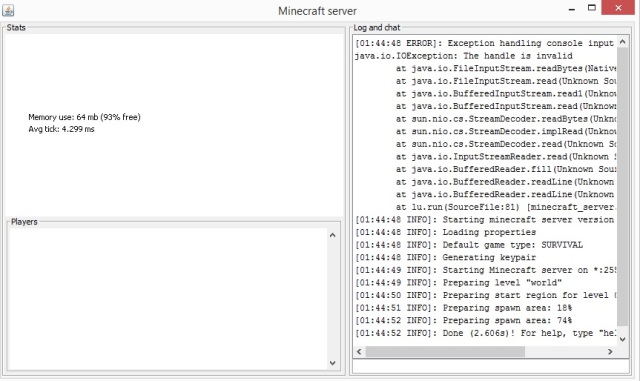The height and width of the screenshot is (381, 640).
Task: Click the 'Loading properties' log line
Action: pos(446,232)
